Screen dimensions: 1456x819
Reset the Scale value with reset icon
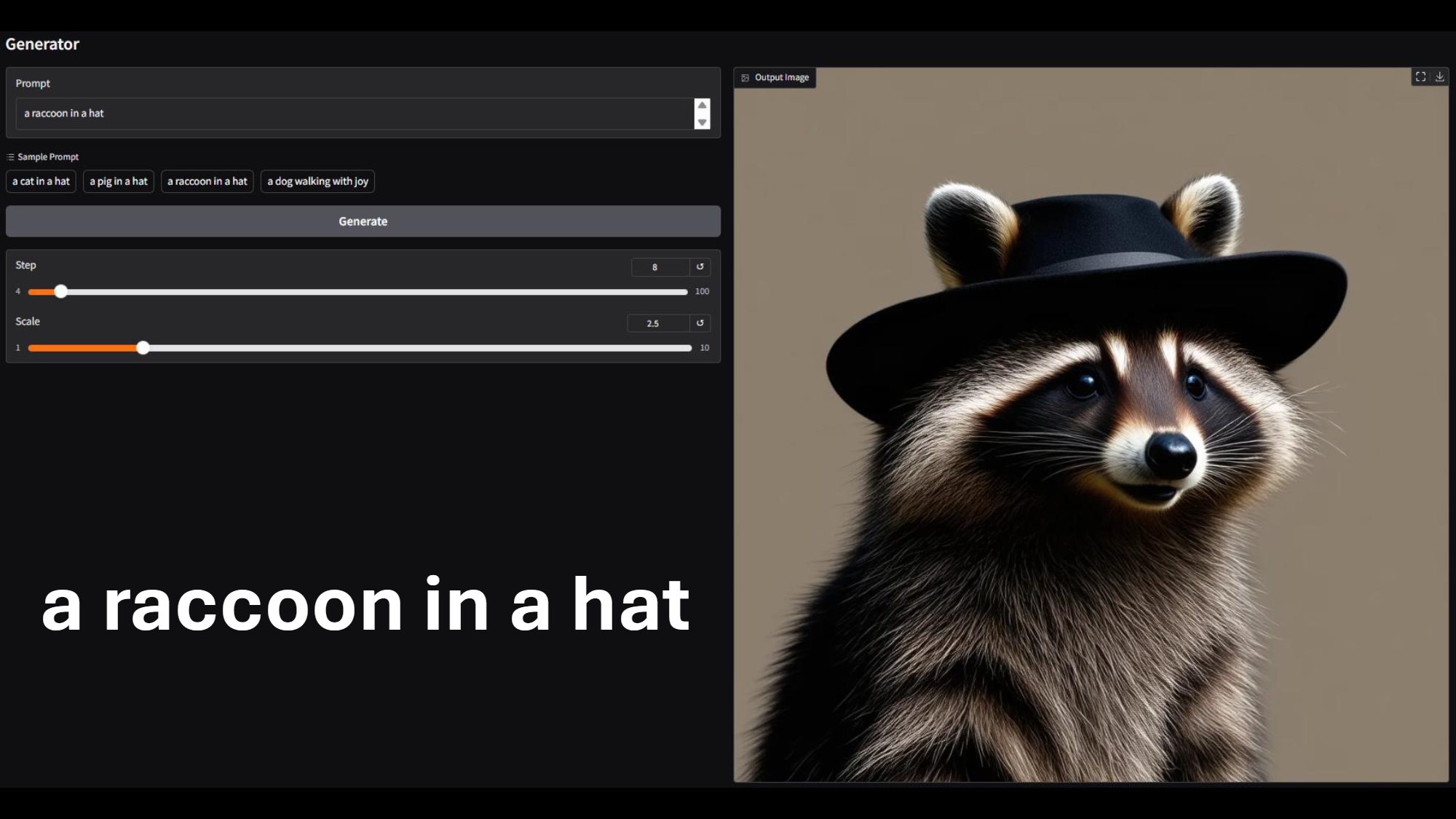tap(700, 323)
